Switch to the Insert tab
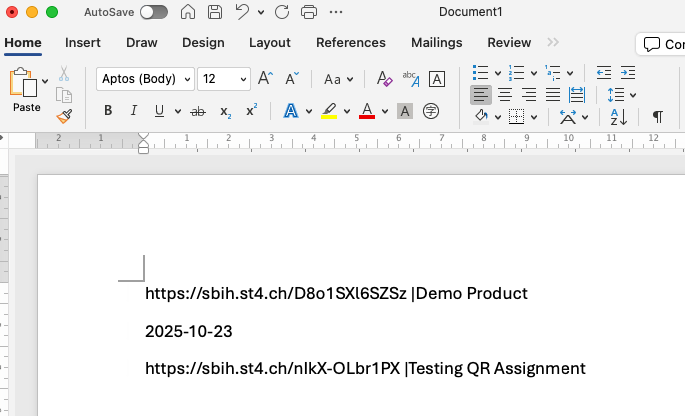The image size is (685, 416). click(83, 43)
